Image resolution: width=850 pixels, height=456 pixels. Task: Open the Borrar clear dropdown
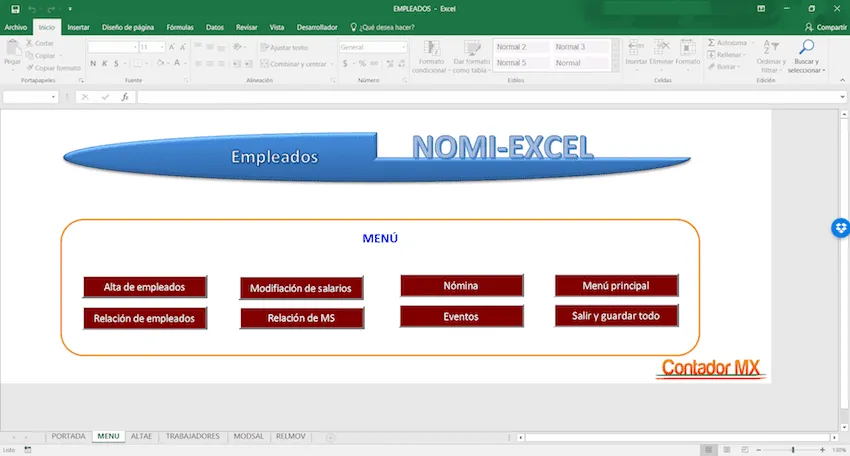coord(723,67)
